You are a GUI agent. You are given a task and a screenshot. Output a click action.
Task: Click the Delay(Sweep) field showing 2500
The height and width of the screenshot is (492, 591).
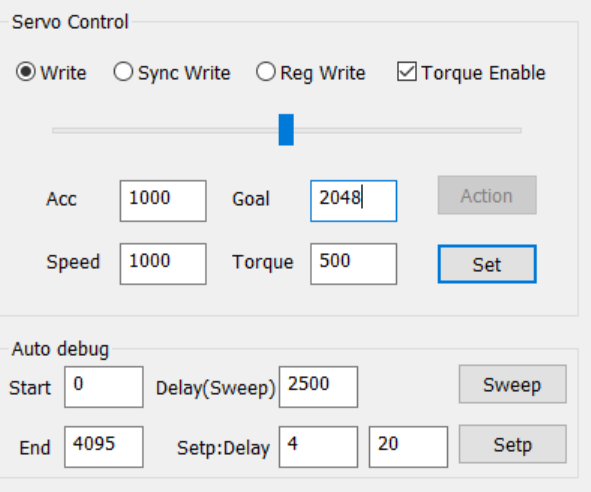coord(318,387)
